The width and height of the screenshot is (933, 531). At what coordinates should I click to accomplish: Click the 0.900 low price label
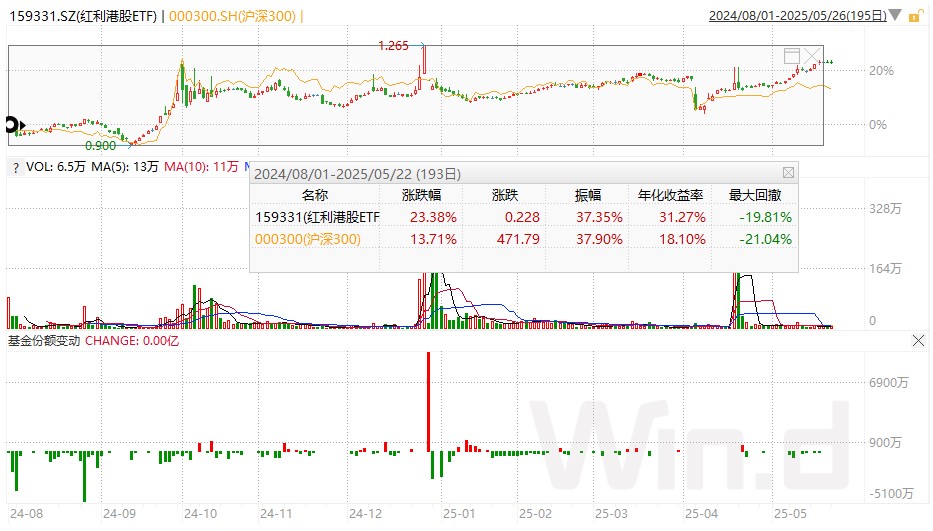point(101,146)
